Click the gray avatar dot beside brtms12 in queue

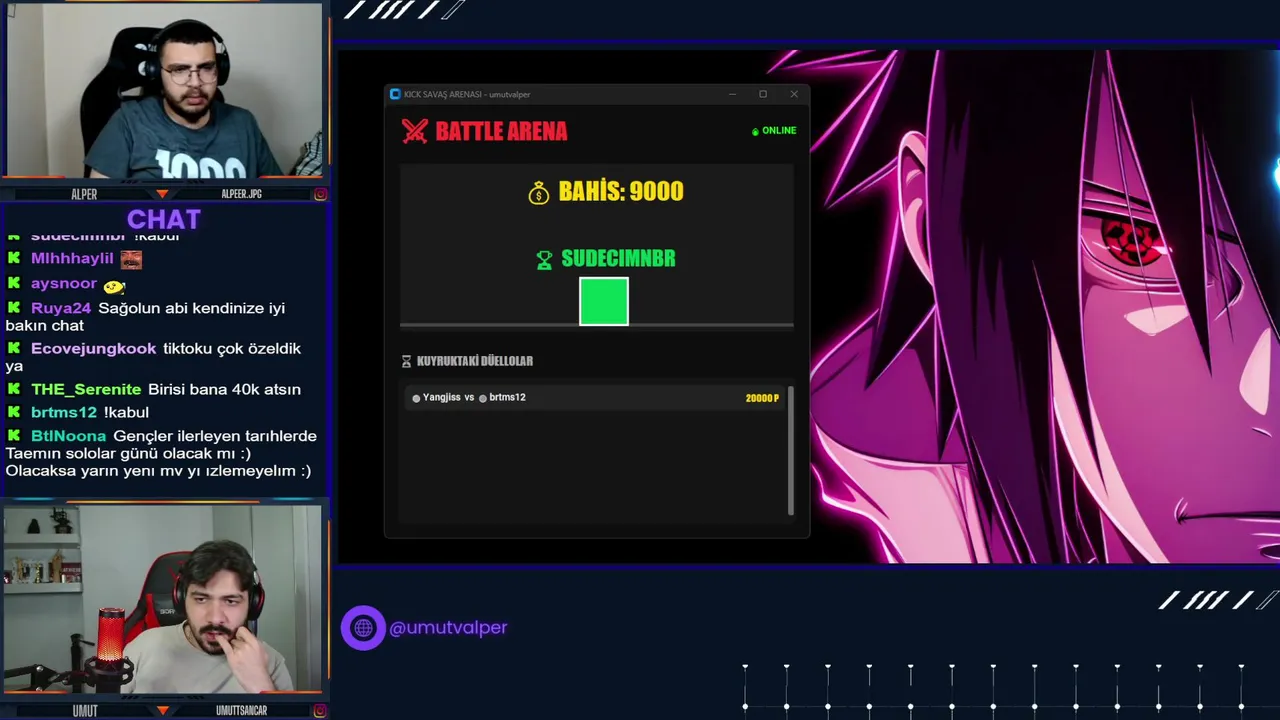(483, 398)
